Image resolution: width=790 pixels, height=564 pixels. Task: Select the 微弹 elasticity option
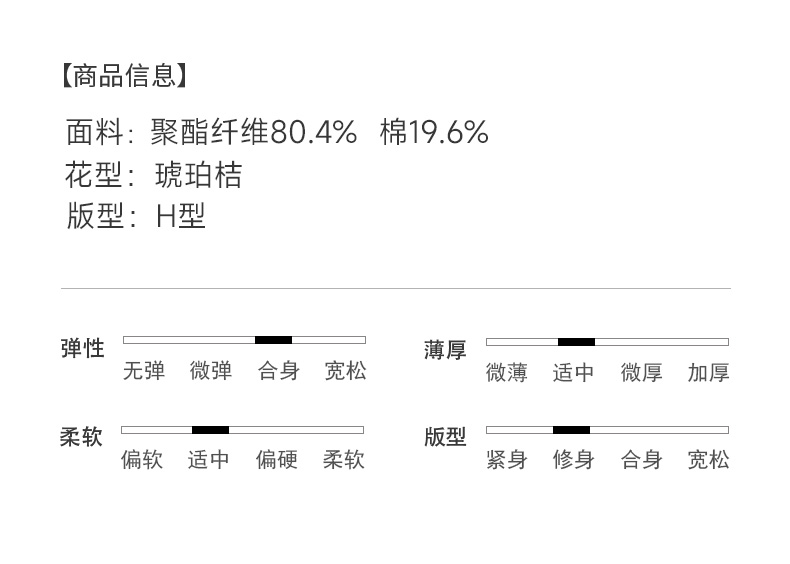(x=211, y=371)
